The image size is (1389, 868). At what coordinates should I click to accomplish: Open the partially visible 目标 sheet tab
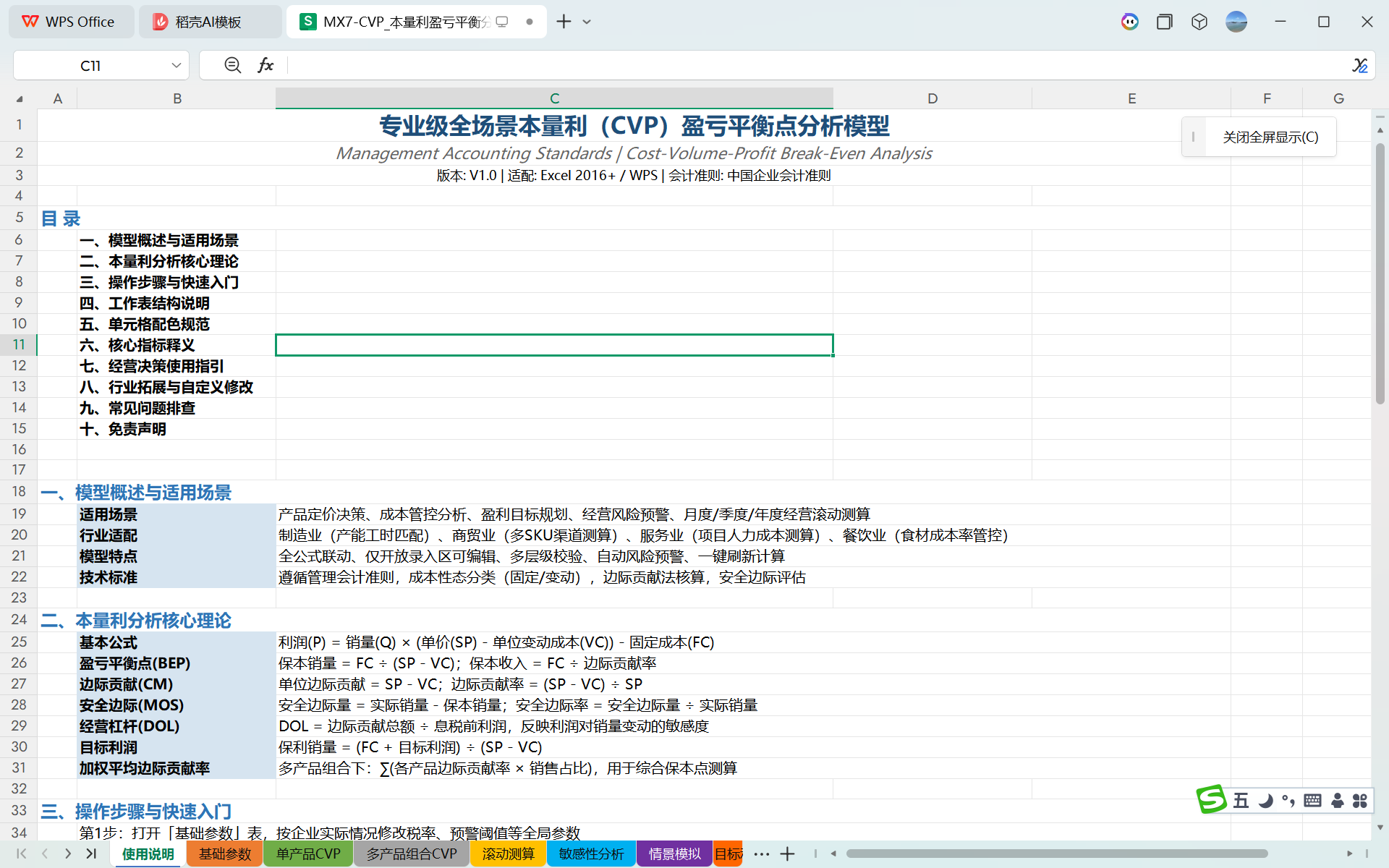point(729,854)
